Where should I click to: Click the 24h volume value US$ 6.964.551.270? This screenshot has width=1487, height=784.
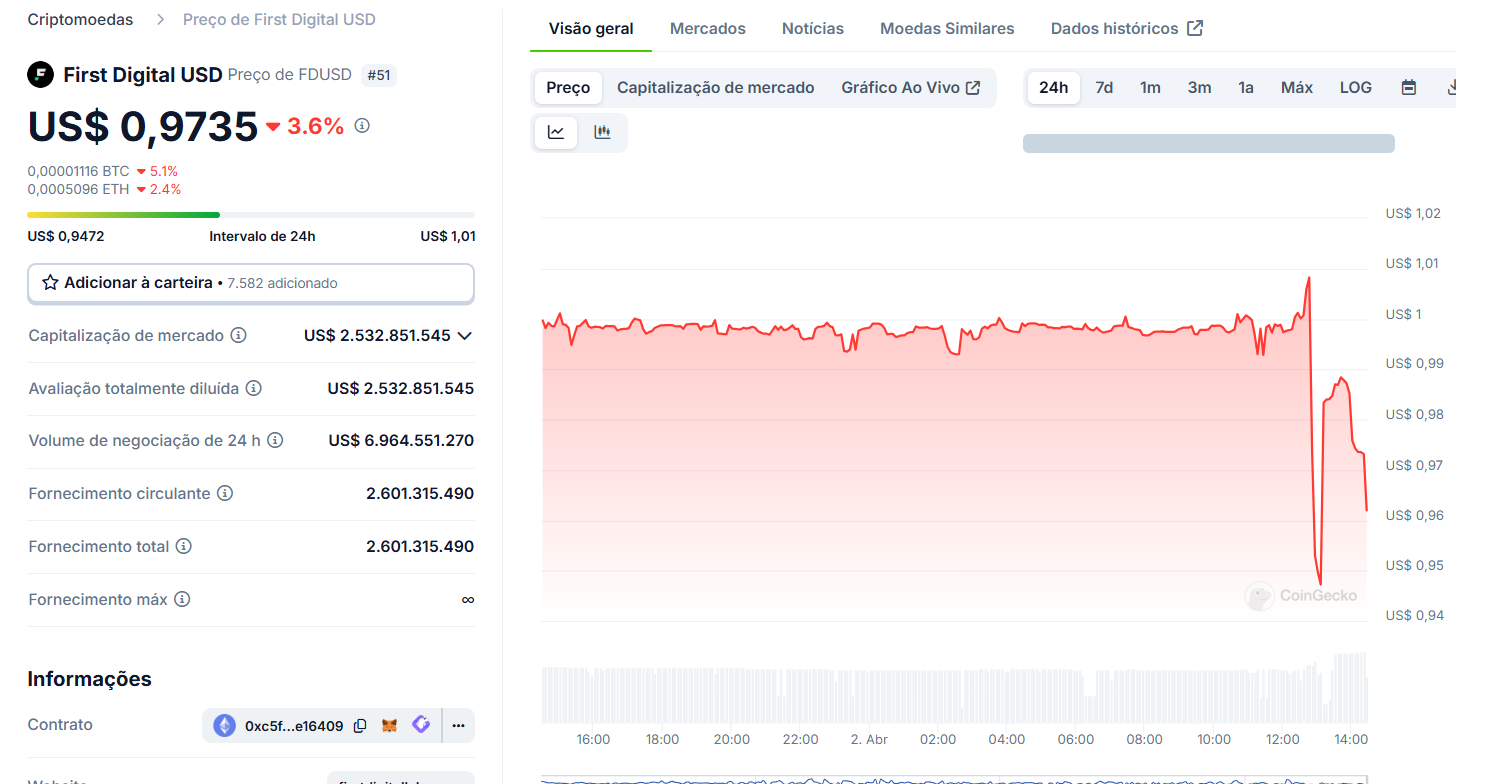pos(401,440)
